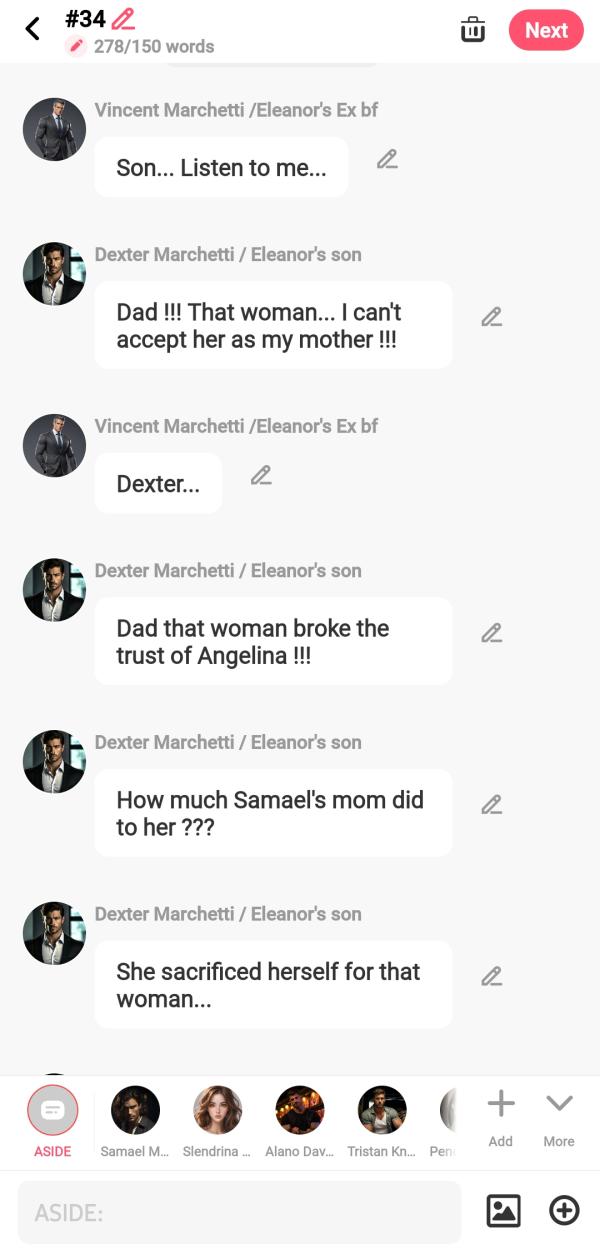The image size is (600, 1254).
Task: Type in the ASIDE text input field
Action: 240,1212
